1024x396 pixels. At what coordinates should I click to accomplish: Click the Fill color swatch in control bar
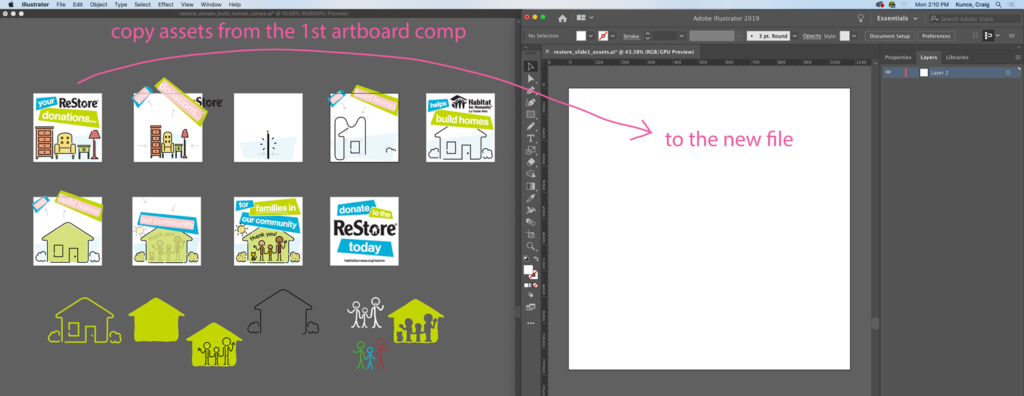[x=581, y=36]
